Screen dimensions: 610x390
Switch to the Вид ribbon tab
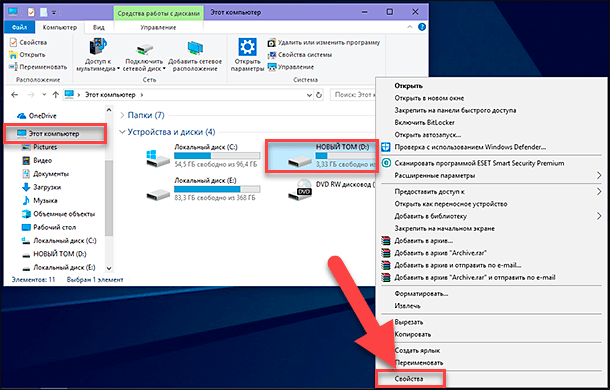click(98, 27)
